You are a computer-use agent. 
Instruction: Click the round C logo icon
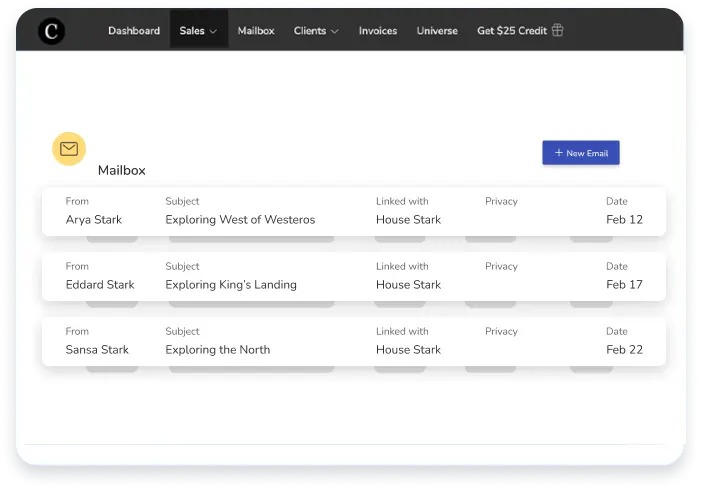point(51,31)
